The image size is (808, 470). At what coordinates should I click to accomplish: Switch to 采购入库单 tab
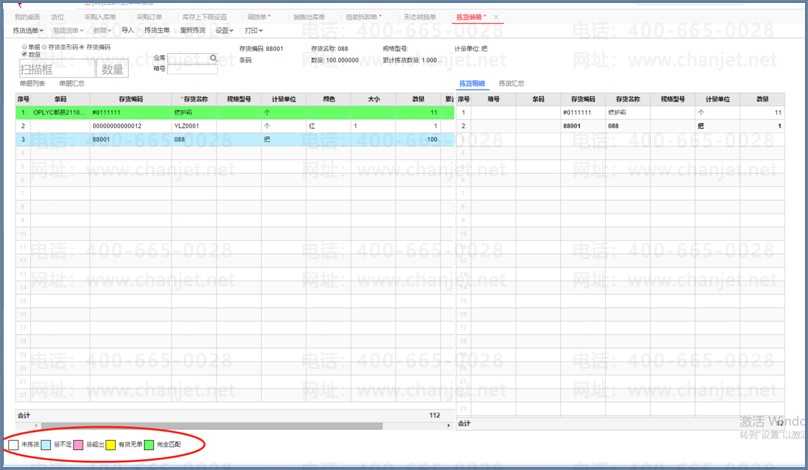click(100, 17)
